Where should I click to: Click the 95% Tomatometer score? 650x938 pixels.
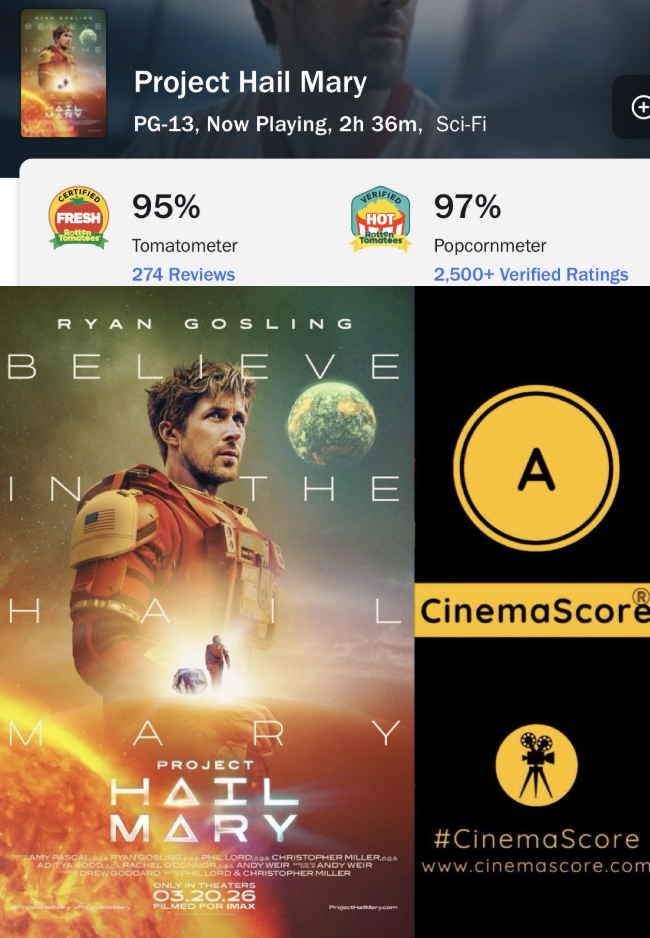166,206
